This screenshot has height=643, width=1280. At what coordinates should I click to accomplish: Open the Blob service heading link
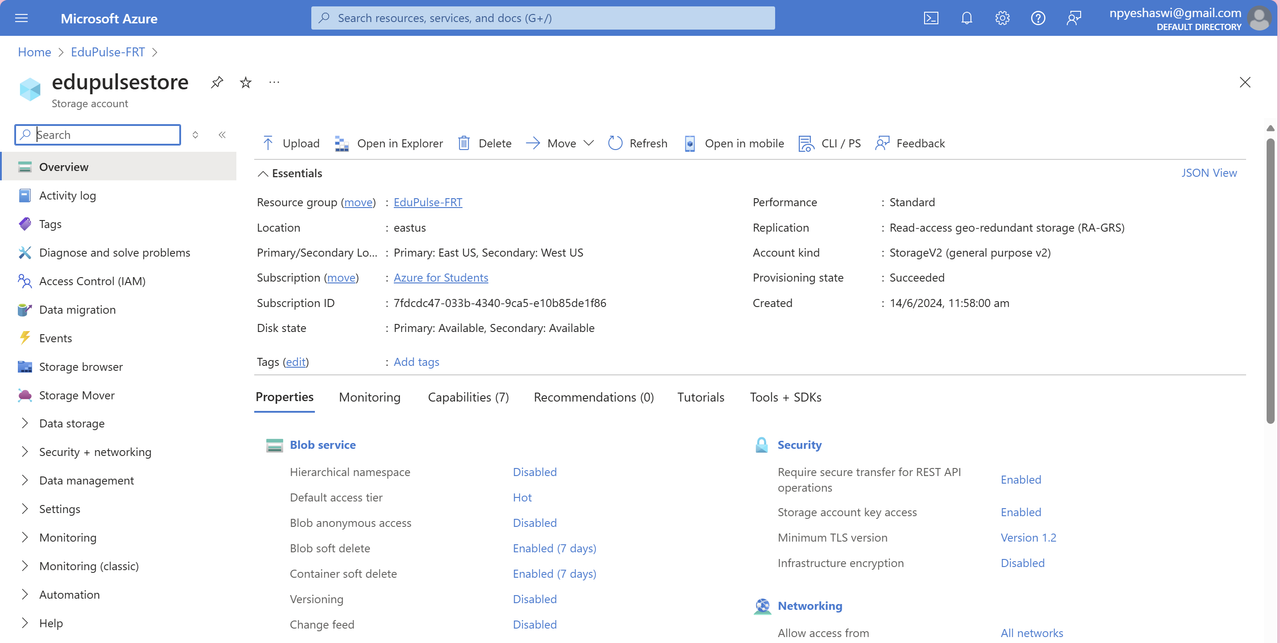click(x=323, y=445)
